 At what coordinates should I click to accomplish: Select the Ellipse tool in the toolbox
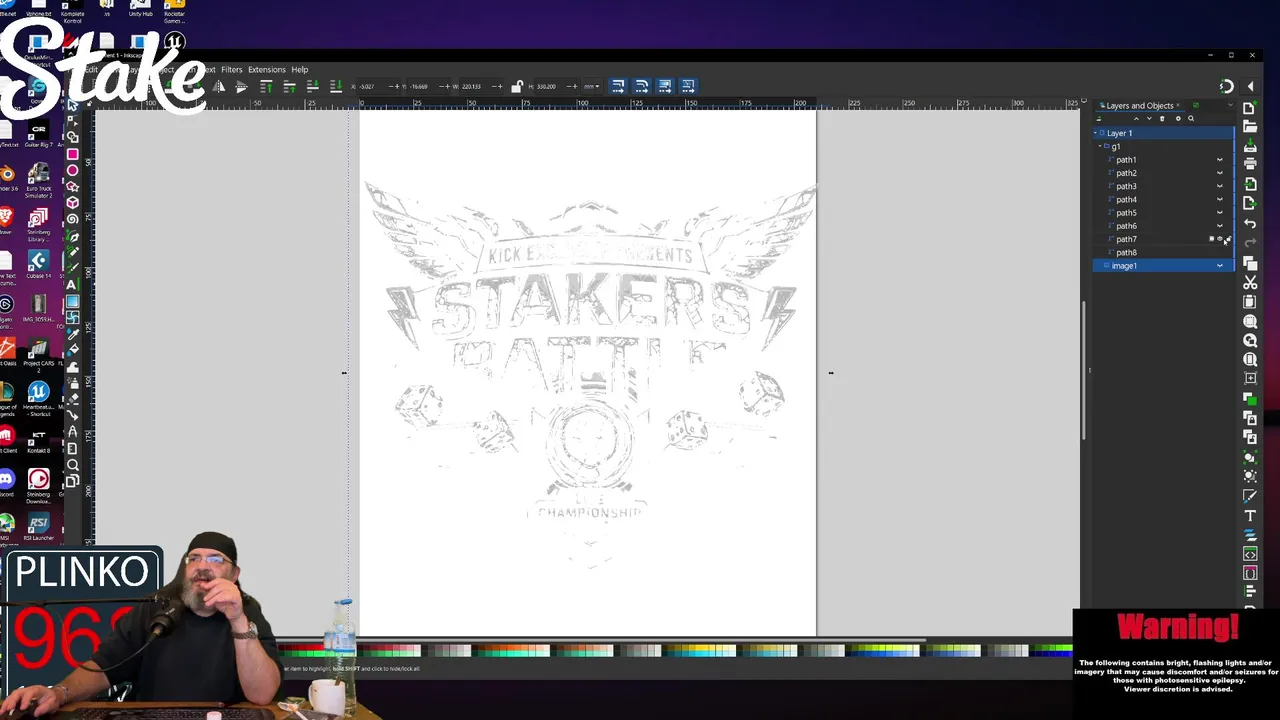coord(72,170)
